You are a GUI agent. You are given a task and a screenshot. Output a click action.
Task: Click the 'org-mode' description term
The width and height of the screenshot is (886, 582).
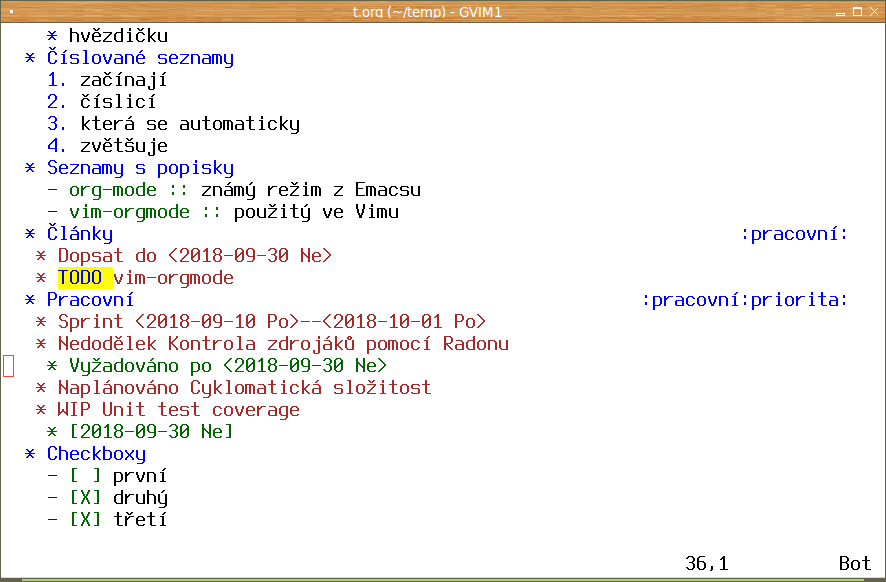coord(112,190)
